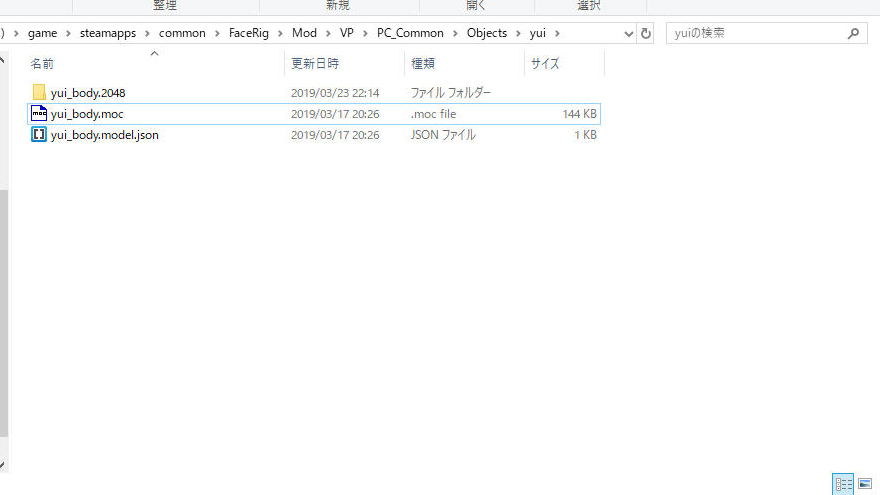
Task: Click the 開く ribbon group label
Action: click(x=476, y=6)
